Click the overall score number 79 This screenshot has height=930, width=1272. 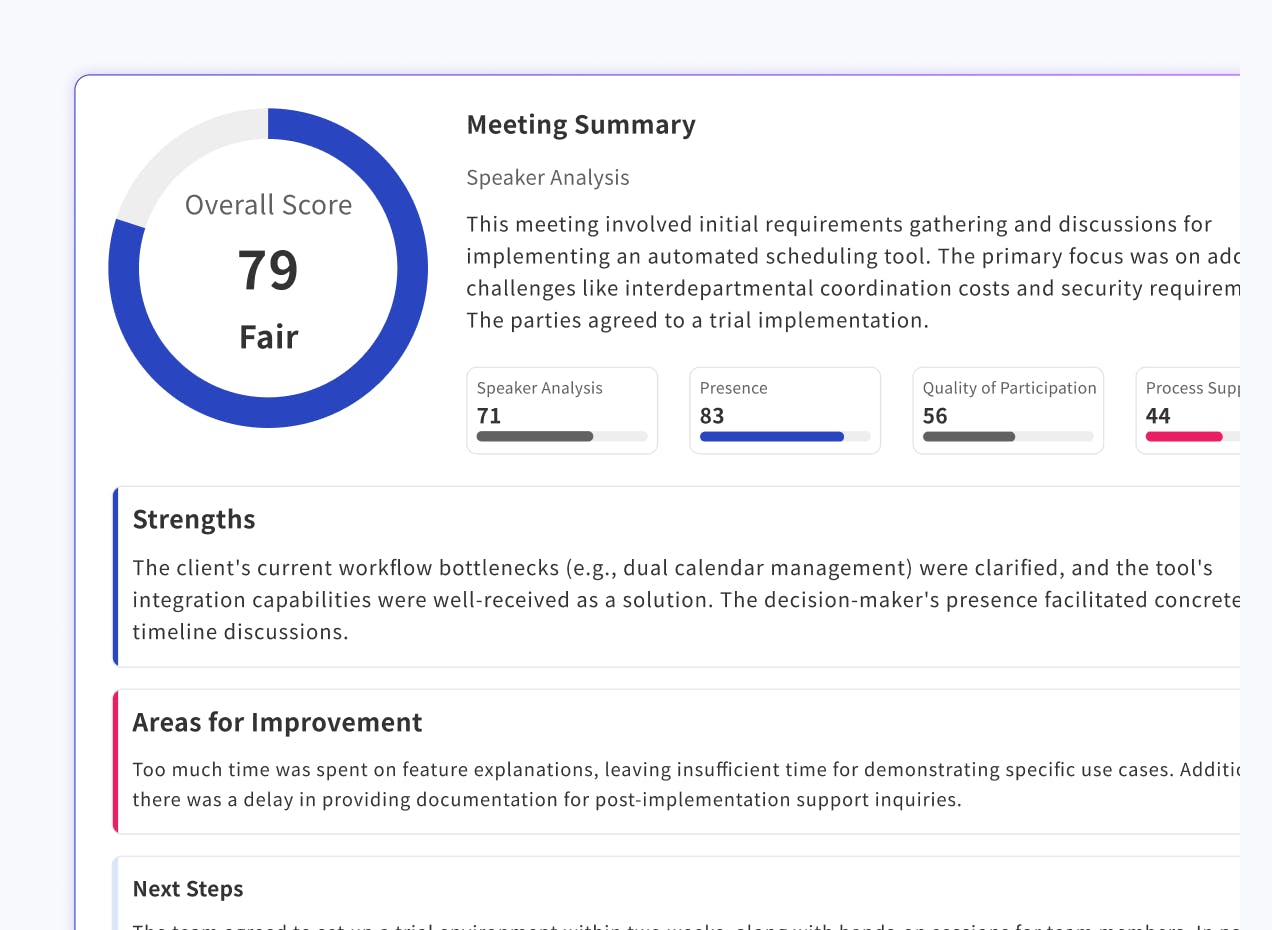coord(268,270)
